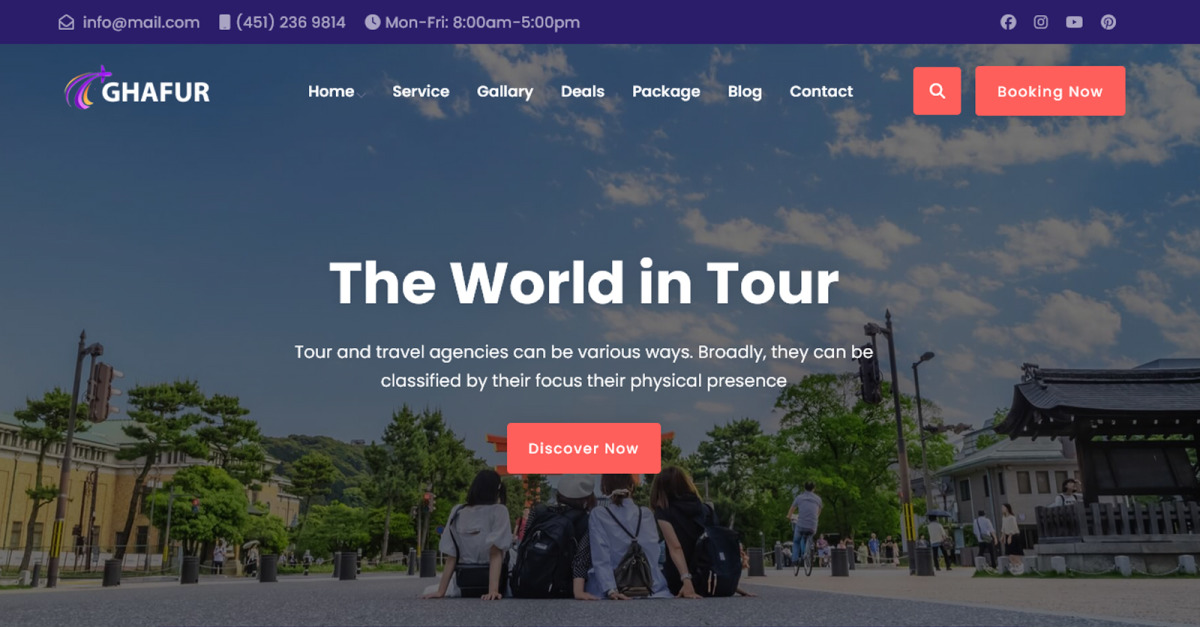Click the clock icon beside opening hours

[372, 22]
